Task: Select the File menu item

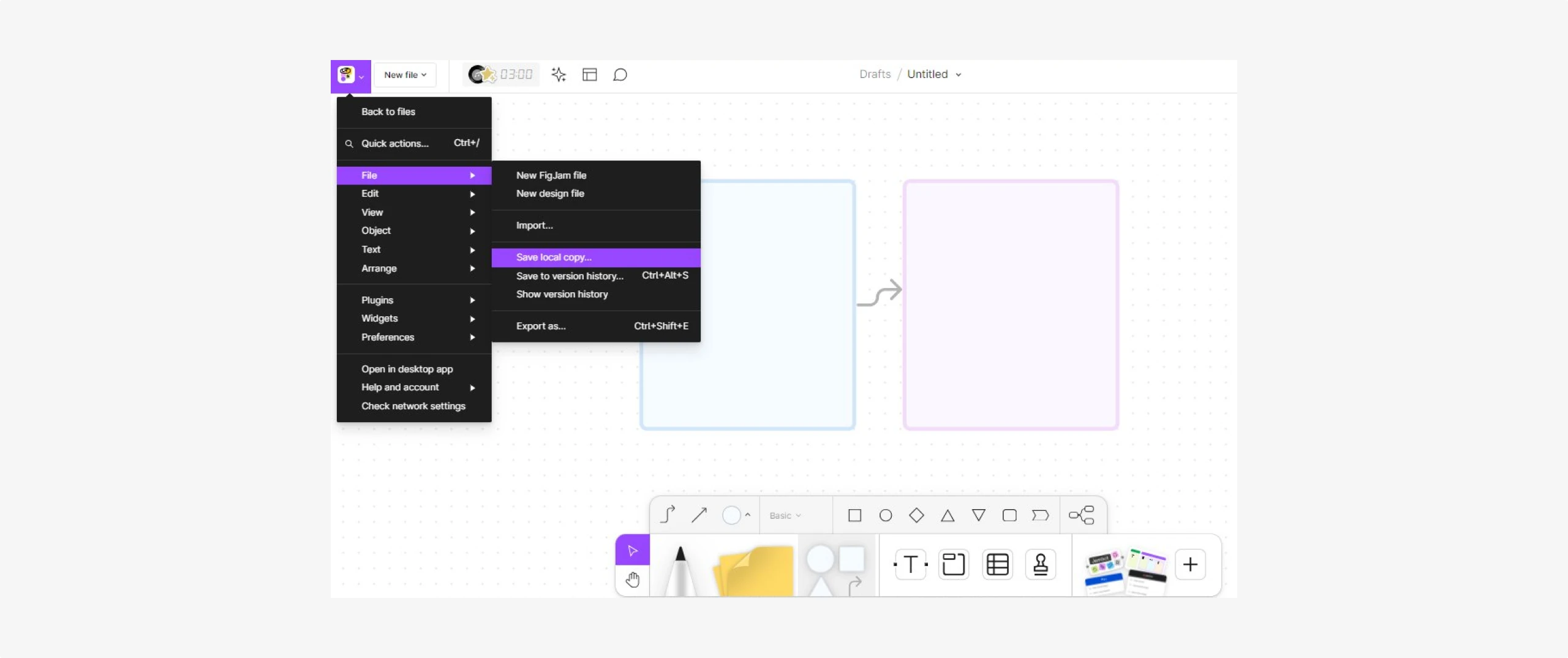Action: [x=414, y=175]
